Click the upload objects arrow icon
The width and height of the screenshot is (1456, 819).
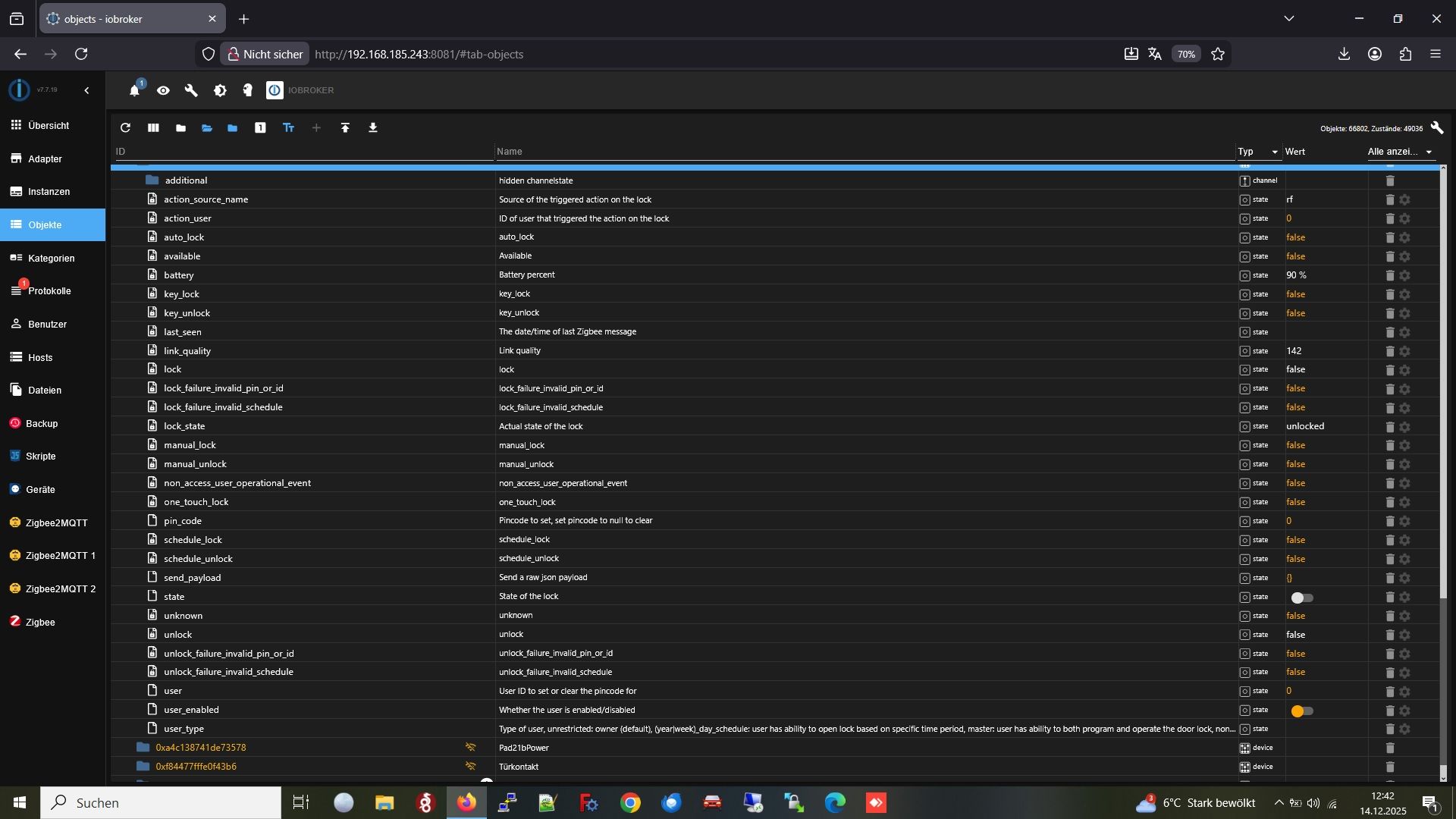(x=345, y=128)
